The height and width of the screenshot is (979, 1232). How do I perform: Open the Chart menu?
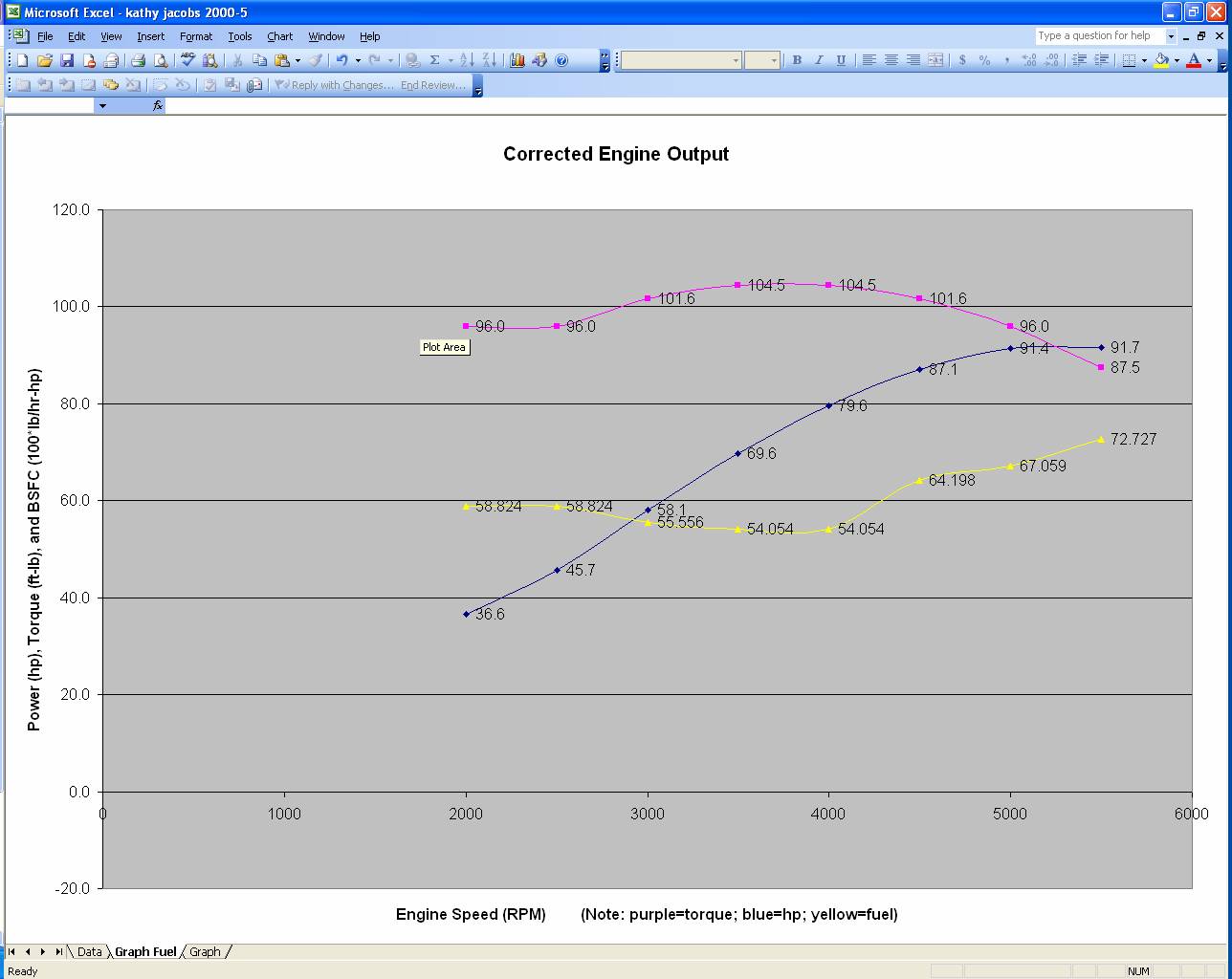[x=279, y=36]
